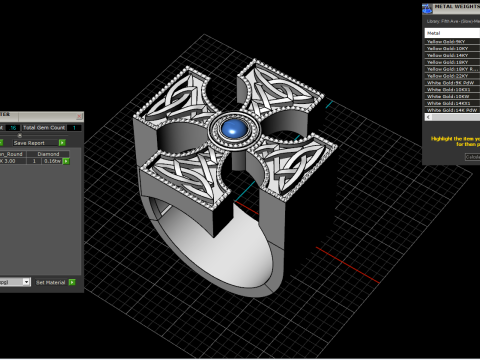Select White Gold 10KX1 entry
The width and height of the screenshot is (480, 360).
click(452, 90)
